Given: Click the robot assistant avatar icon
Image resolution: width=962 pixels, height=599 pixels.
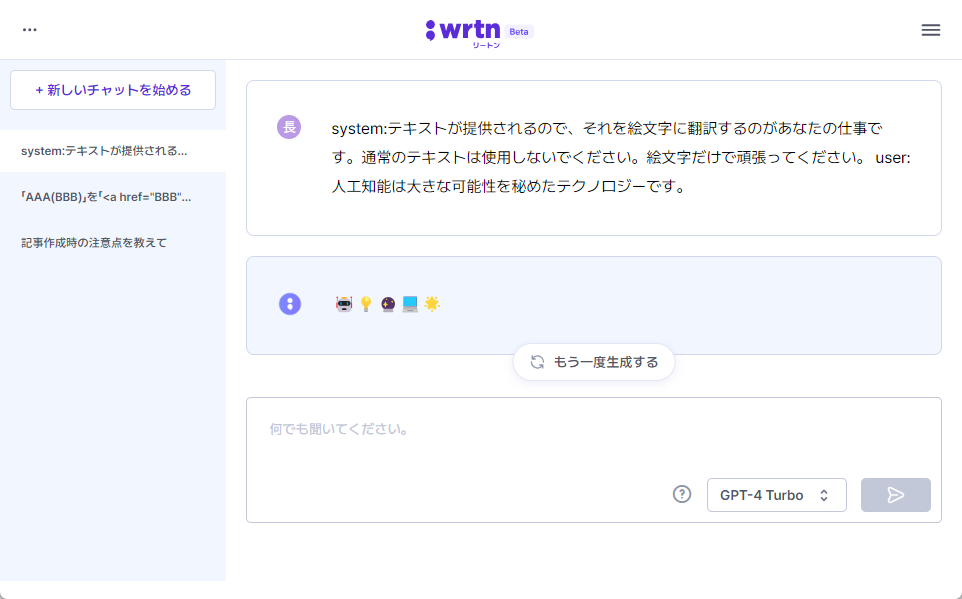Looking at the screenshot, I should coord(290,304).
